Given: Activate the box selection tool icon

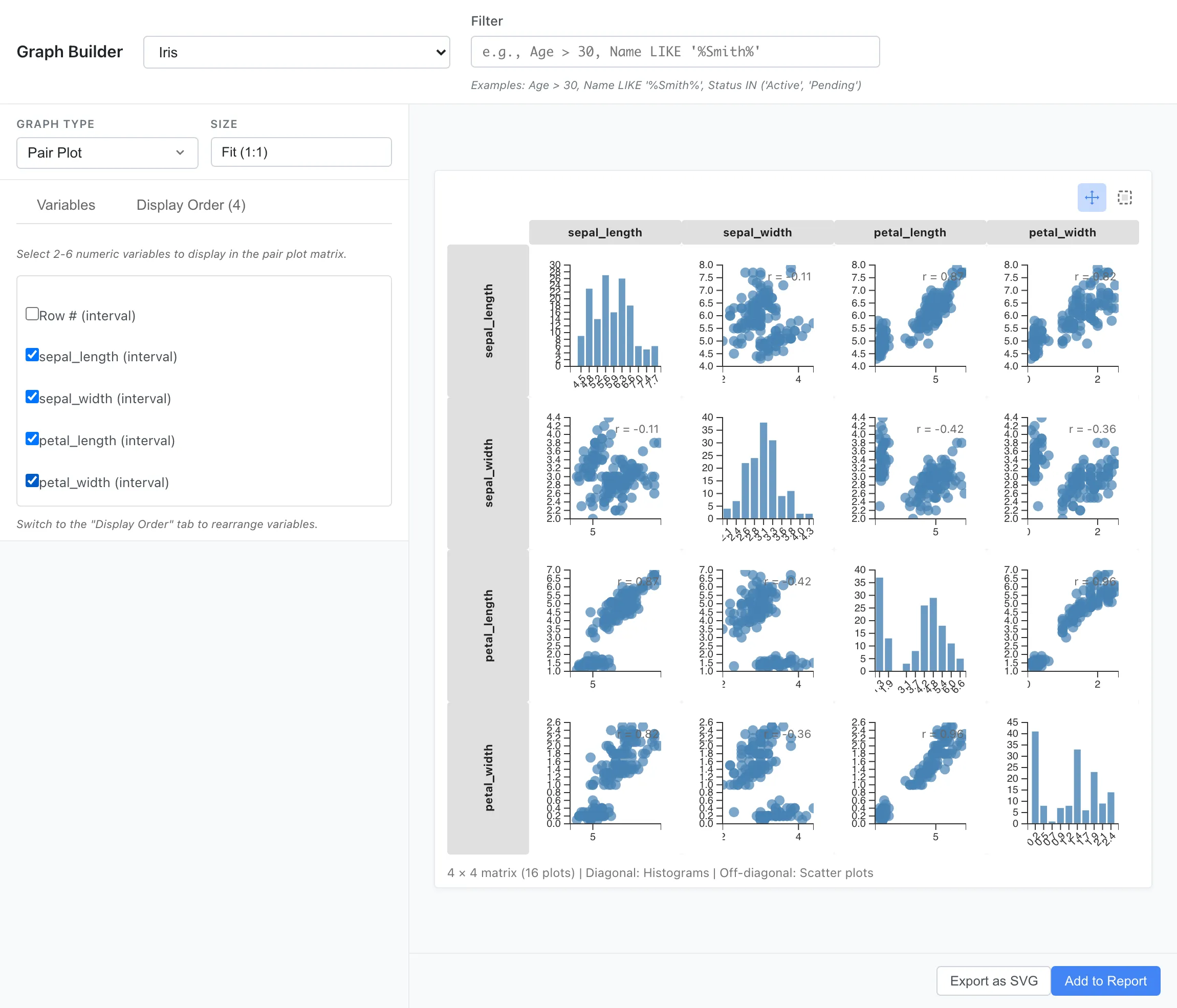Looking at the screenshot, I should pyautogui.click(x=1124, y=198).
